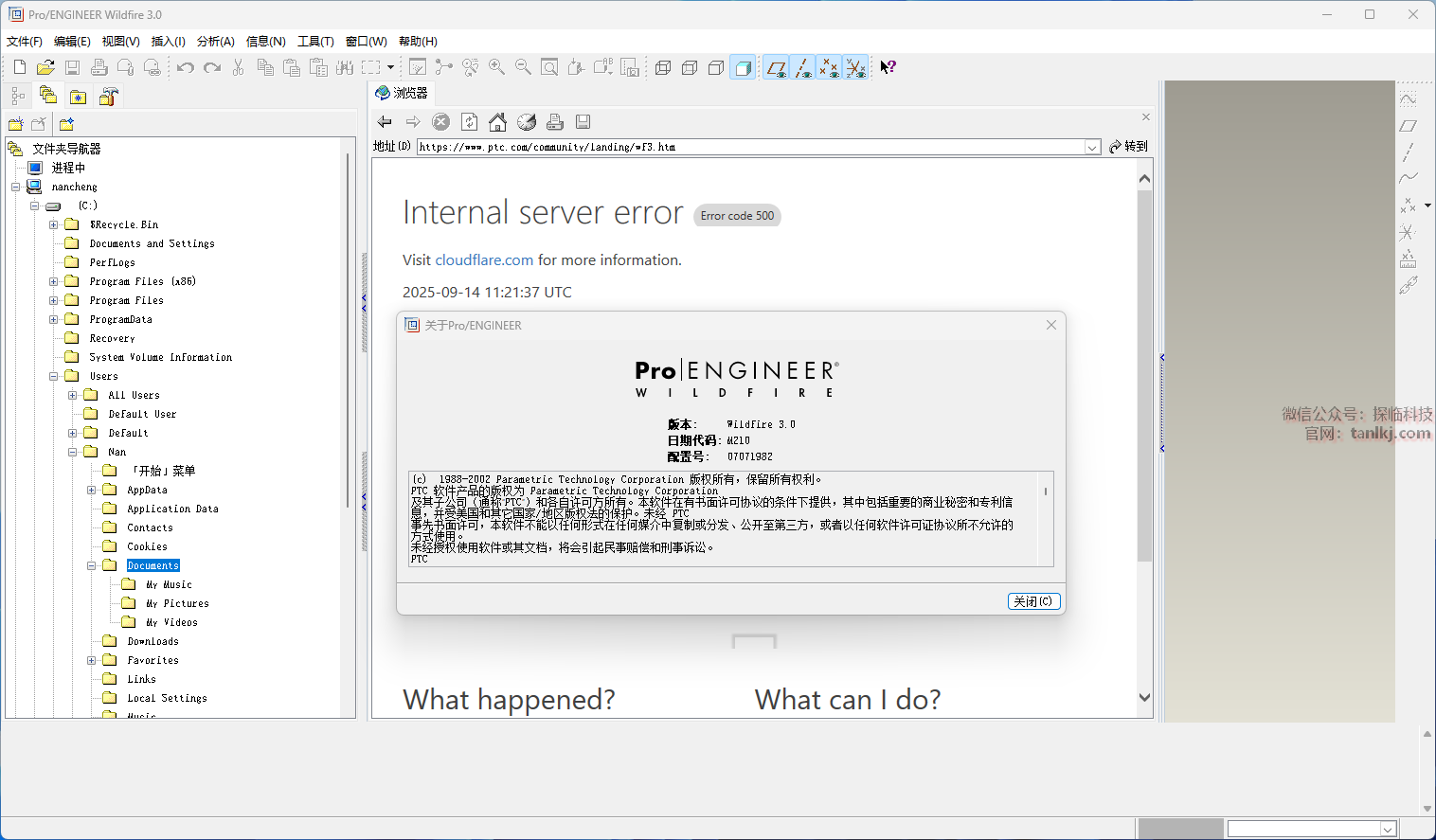Zoom in with the magnifier plus icon

tap(496, 67)
